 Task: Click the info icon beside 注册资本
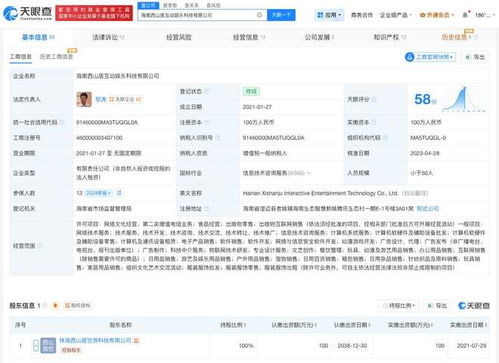click(206, 122)
